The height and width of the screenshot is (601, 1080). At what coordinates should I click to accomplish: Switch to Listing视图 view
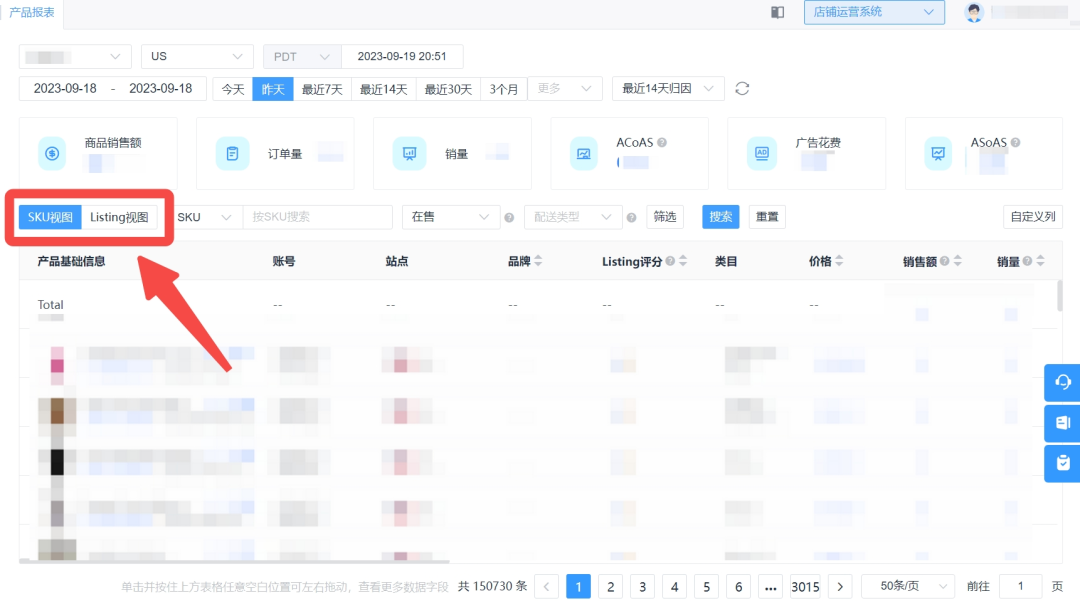[x=120, y=216]
